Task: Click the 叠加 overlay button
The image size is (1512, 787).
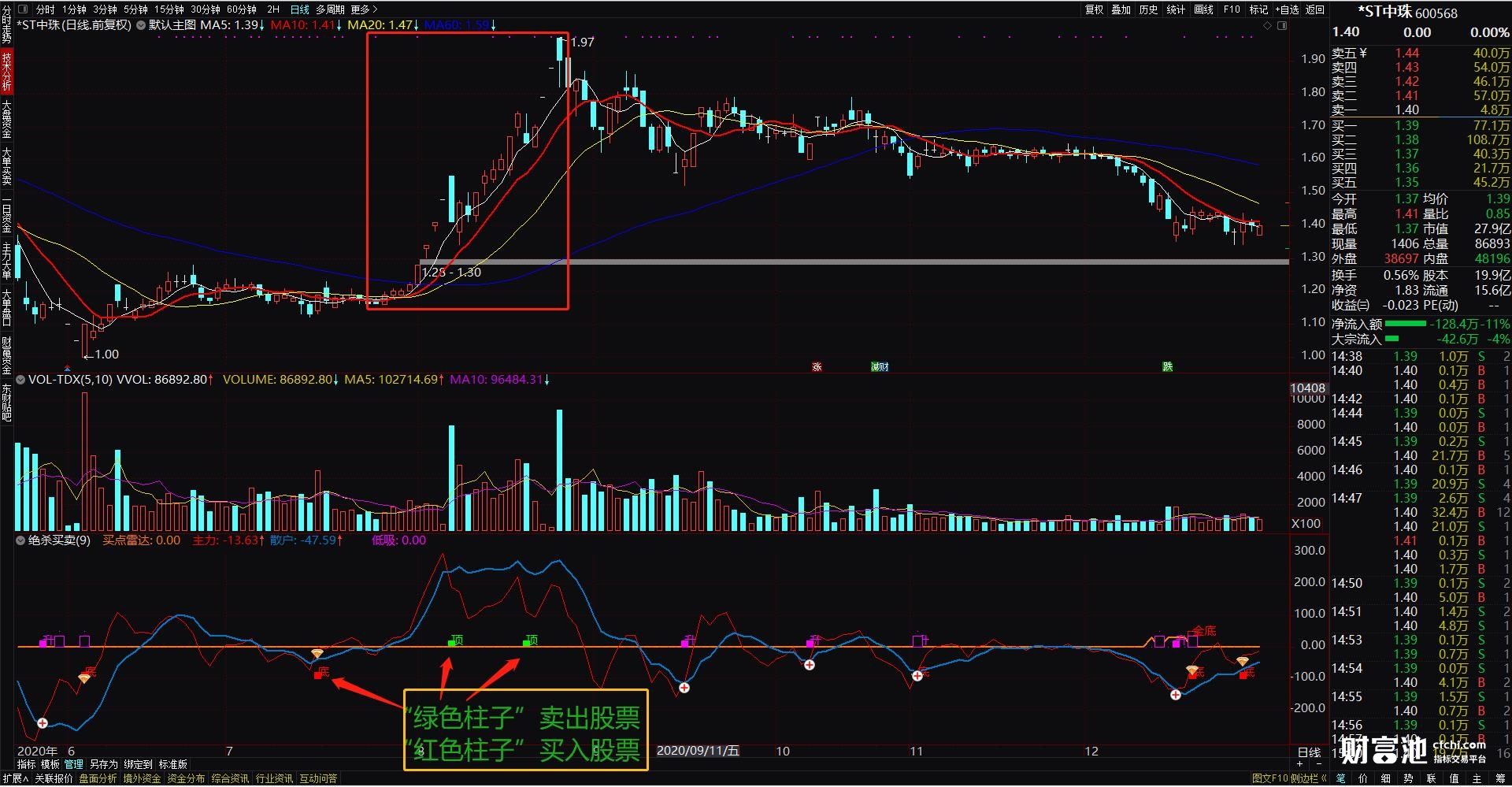Action: 1121,9
